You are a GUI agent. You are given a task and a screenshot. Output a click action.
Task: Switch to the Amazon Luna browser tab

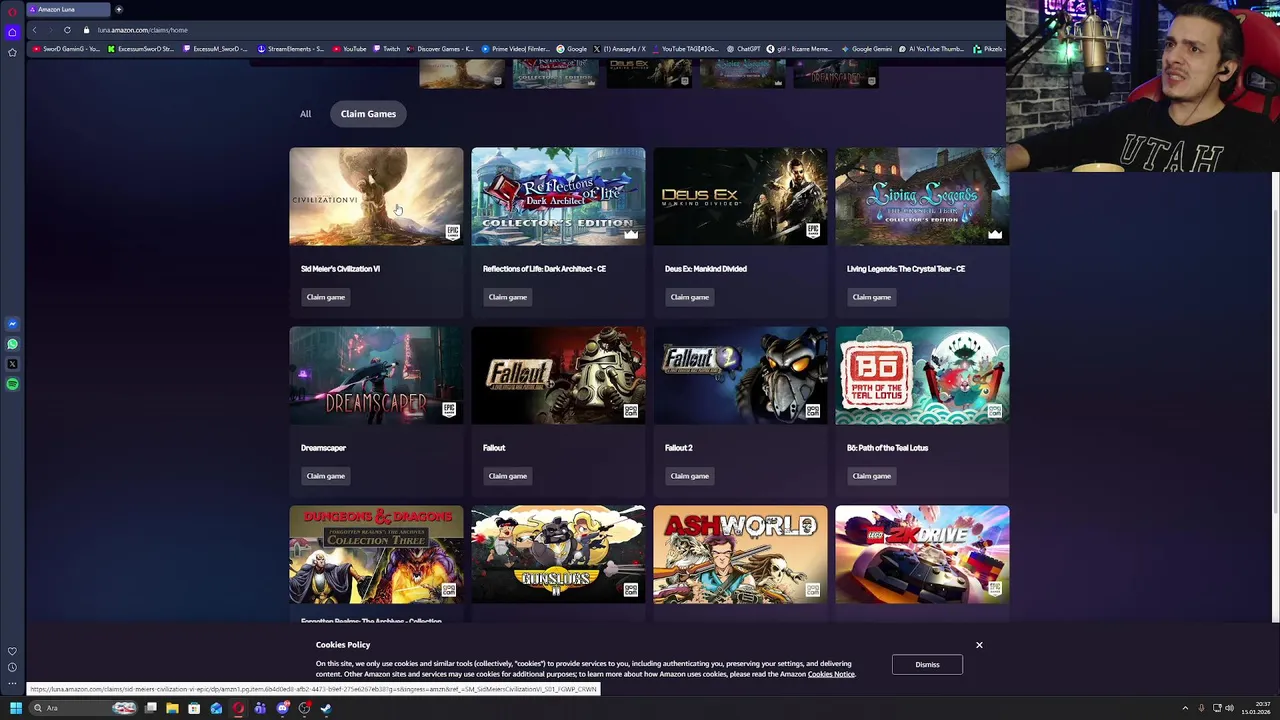tap(67, 9)
